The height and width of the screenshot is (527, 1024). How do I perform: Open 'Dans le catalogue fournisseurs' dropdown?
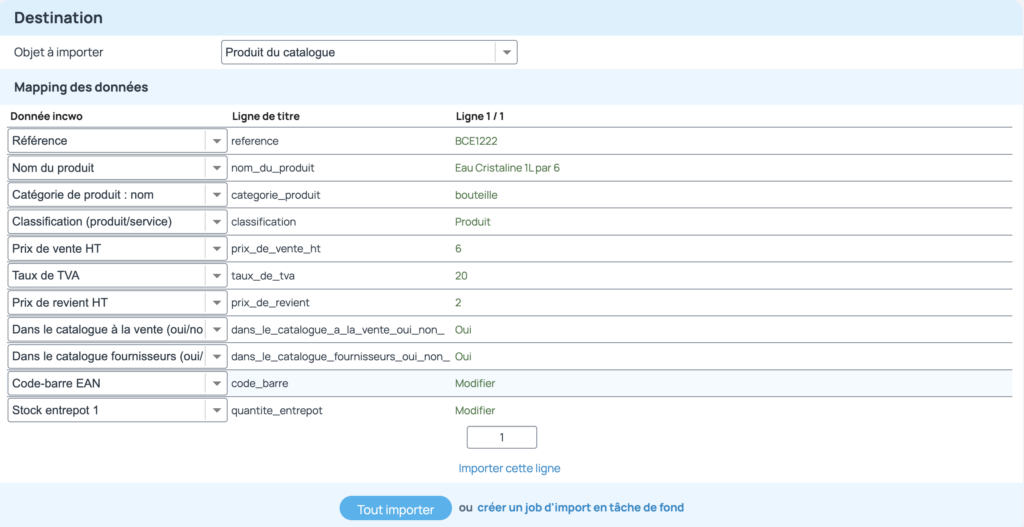(x=118, y=357)
